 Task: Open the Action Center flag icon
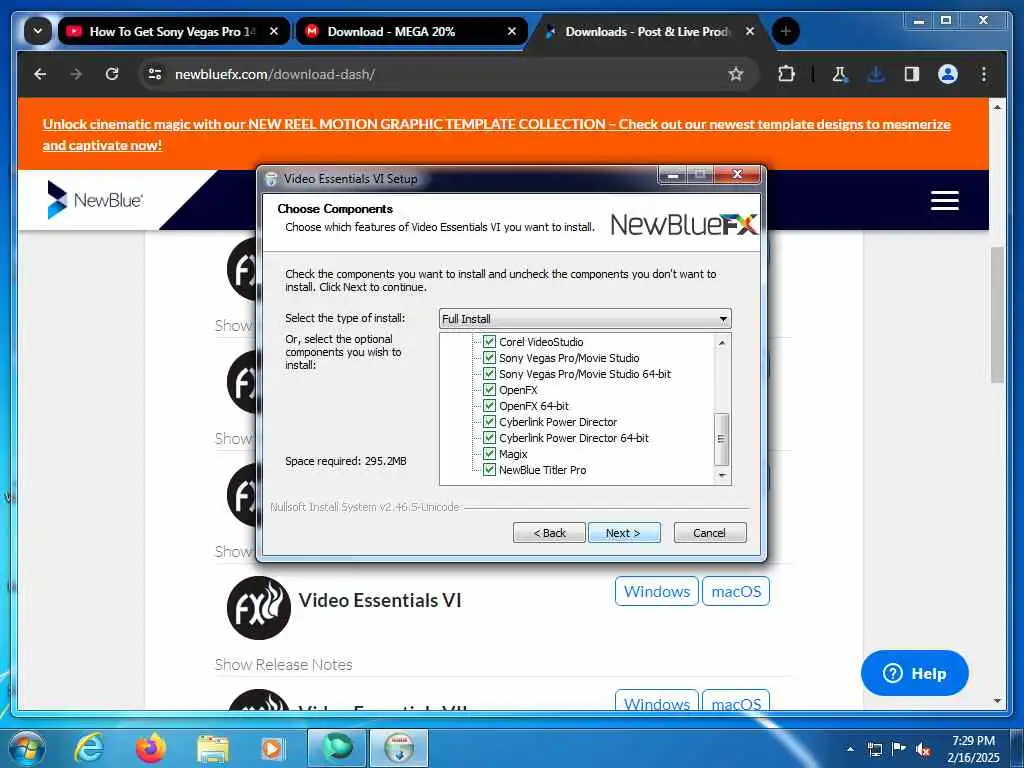click(x=899, y=749)
